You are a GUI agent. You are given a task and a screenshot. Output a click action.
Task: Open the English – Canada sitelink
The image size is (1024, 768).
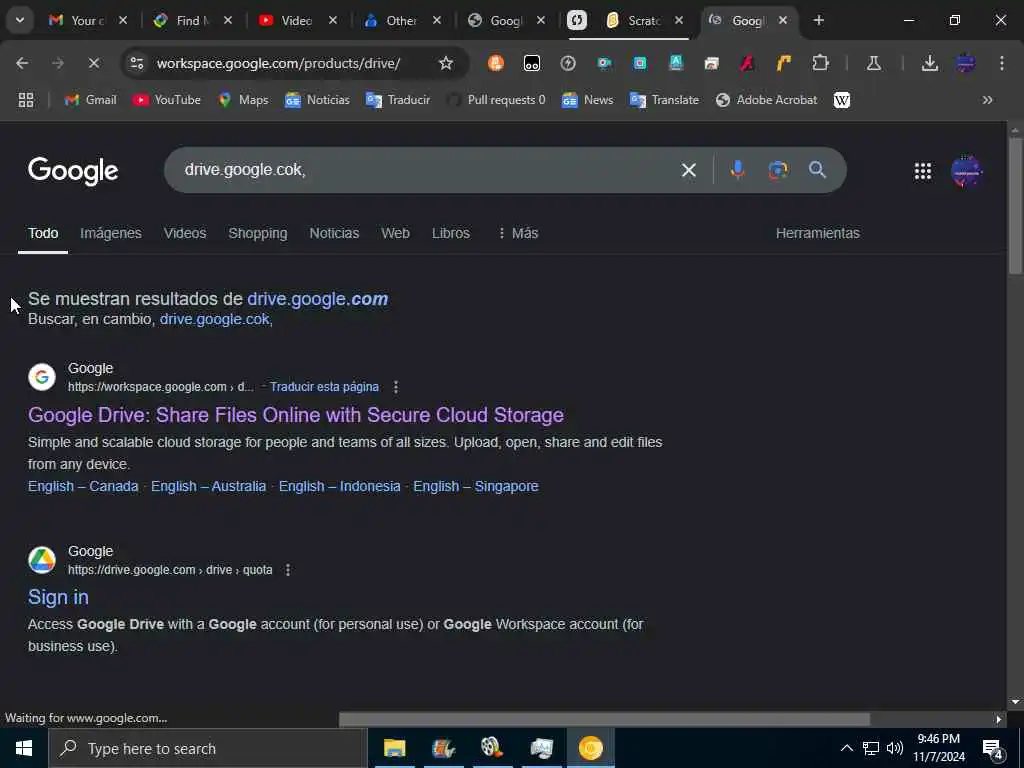[x=83, y=487]
